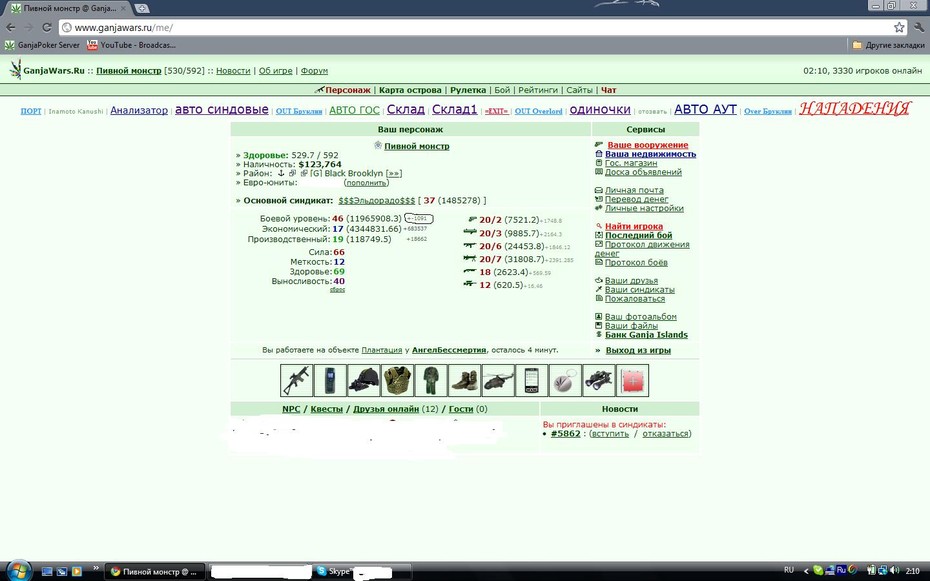This screenshot has height=581, width=930.
Task: Open the АВТО ГОС link
Action: click(x=354, y=110)
